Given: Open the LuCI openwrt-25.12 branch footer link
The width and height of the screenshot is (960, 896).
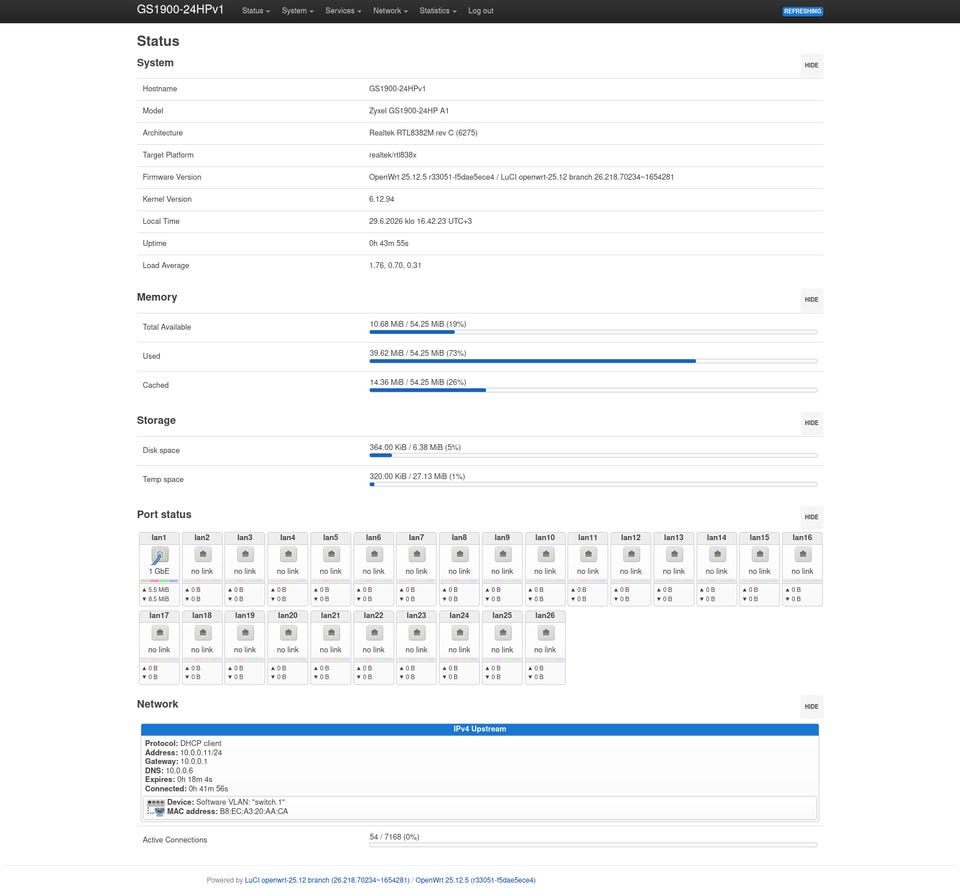Looking at the screenshot, I should click(327, 880).
